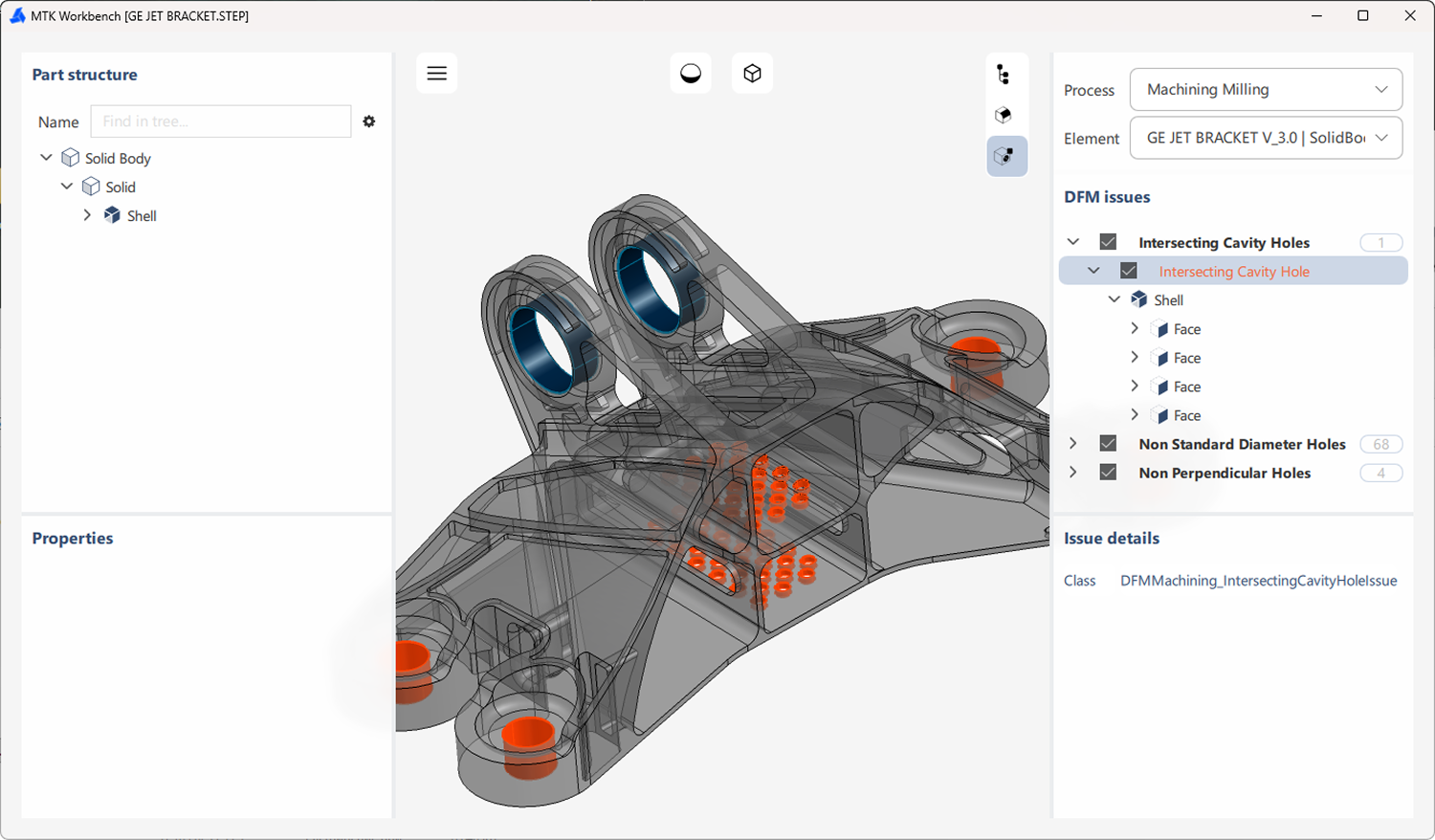Image resolution: width=1435 pixels, height=840 pixels.
Task: Toggle the Non Standard Diameter Holes checkbox
Action: (x=1107, y=443)
